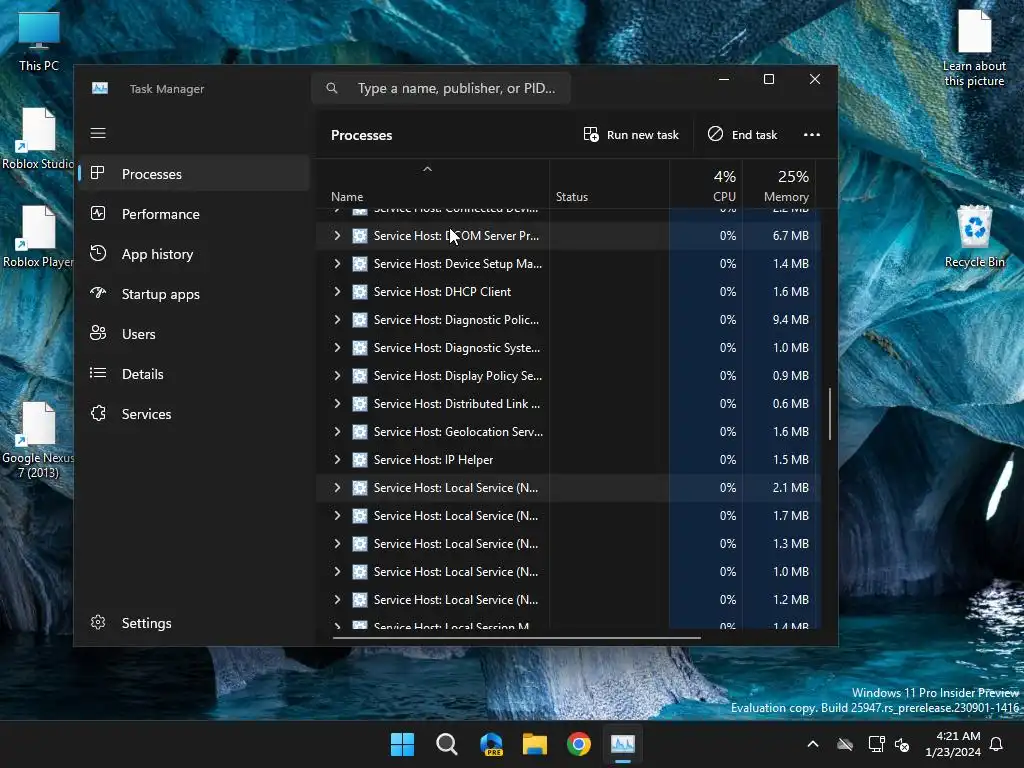Click the Processes sidebar icon
Image resolution: width=1024 pixels, height=768 pixels.
98,173
